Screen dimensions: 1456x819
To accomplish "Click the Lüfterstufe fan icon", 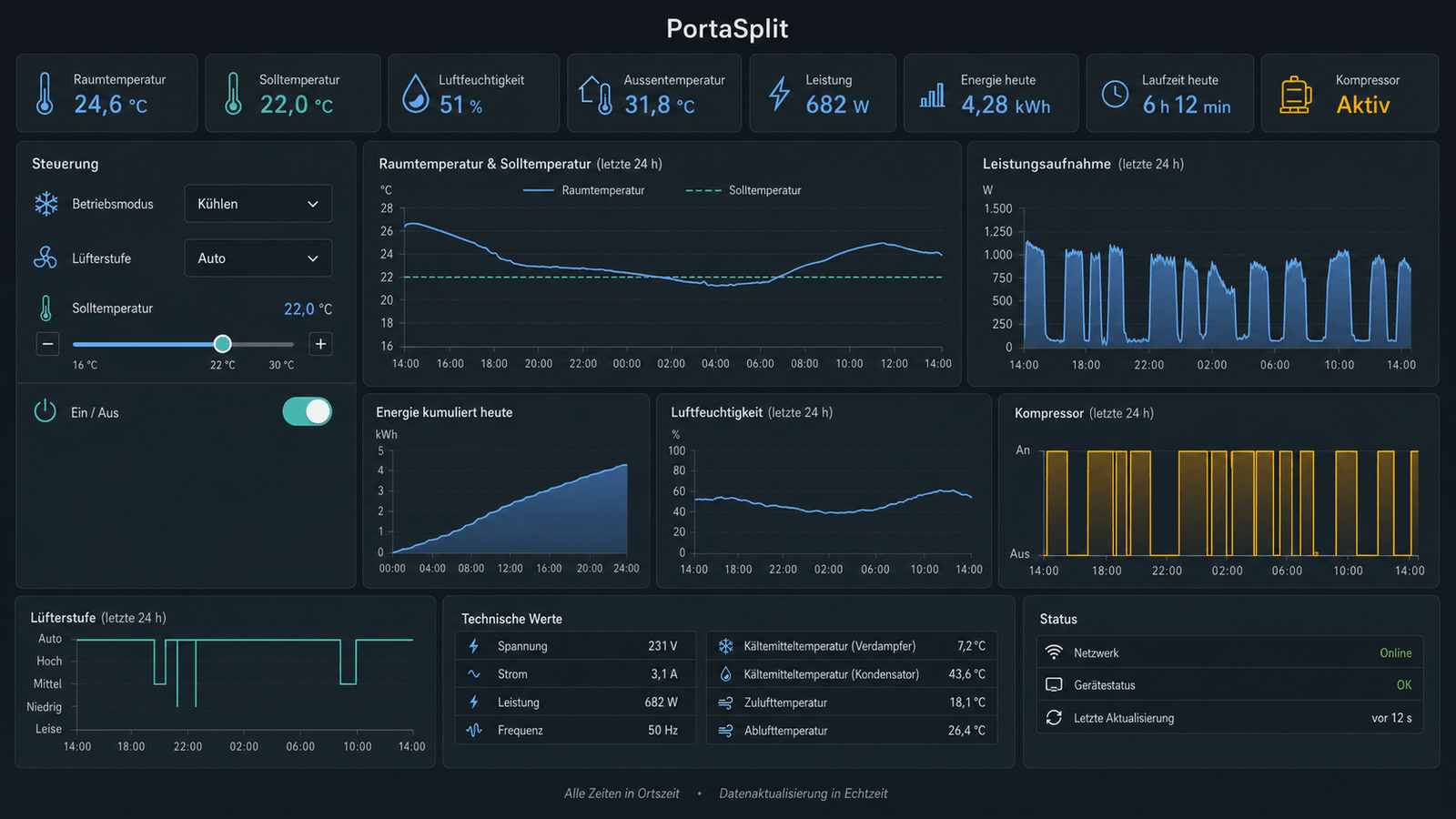I will (x=45, y=258).
